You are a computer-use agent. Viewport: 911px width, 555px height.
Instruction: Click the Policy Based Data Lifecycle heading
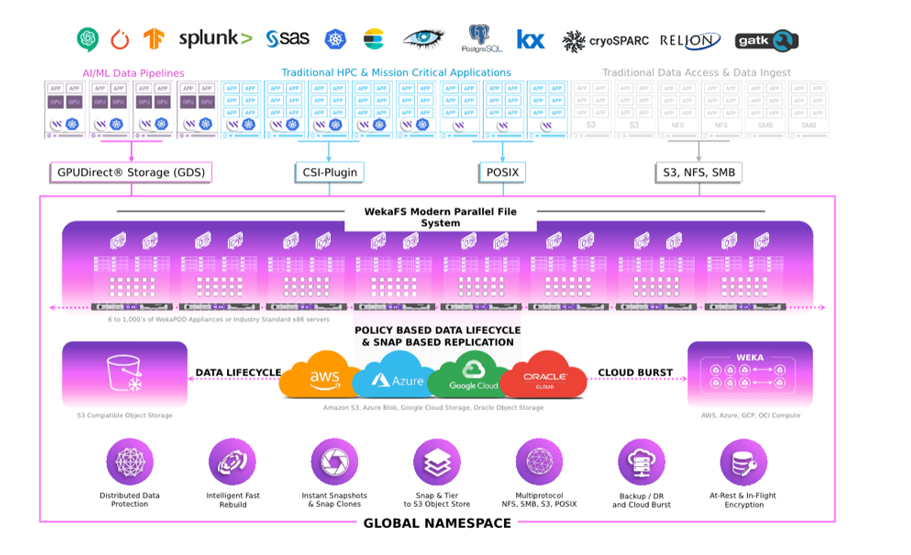point(437,336)
